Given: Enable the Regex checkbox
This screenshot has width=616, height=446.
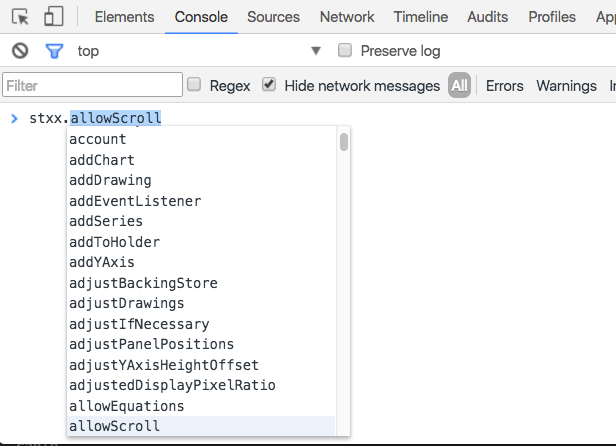Looking at the screenshot, I should click(194, 84).
